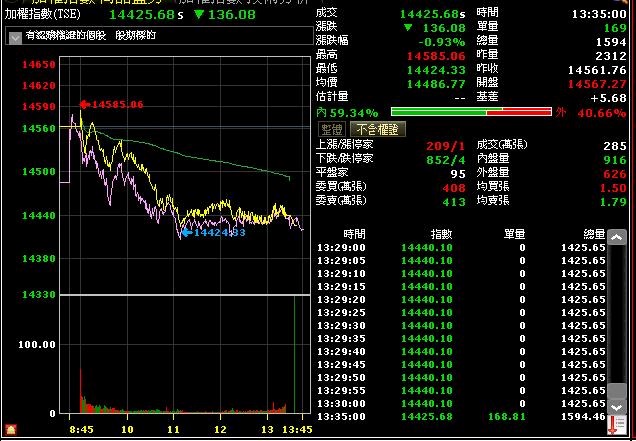Click the 168.81 volume in the last tick row
The width and height of the screenshot is (636, 441).
pos(507,417)
